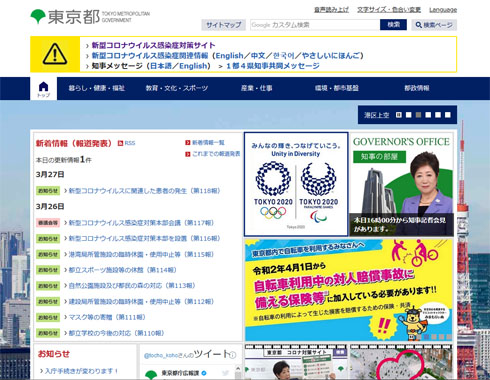Go to the トップ home icon tab
This screenshot has height=380, width=490.
[43, 89]
